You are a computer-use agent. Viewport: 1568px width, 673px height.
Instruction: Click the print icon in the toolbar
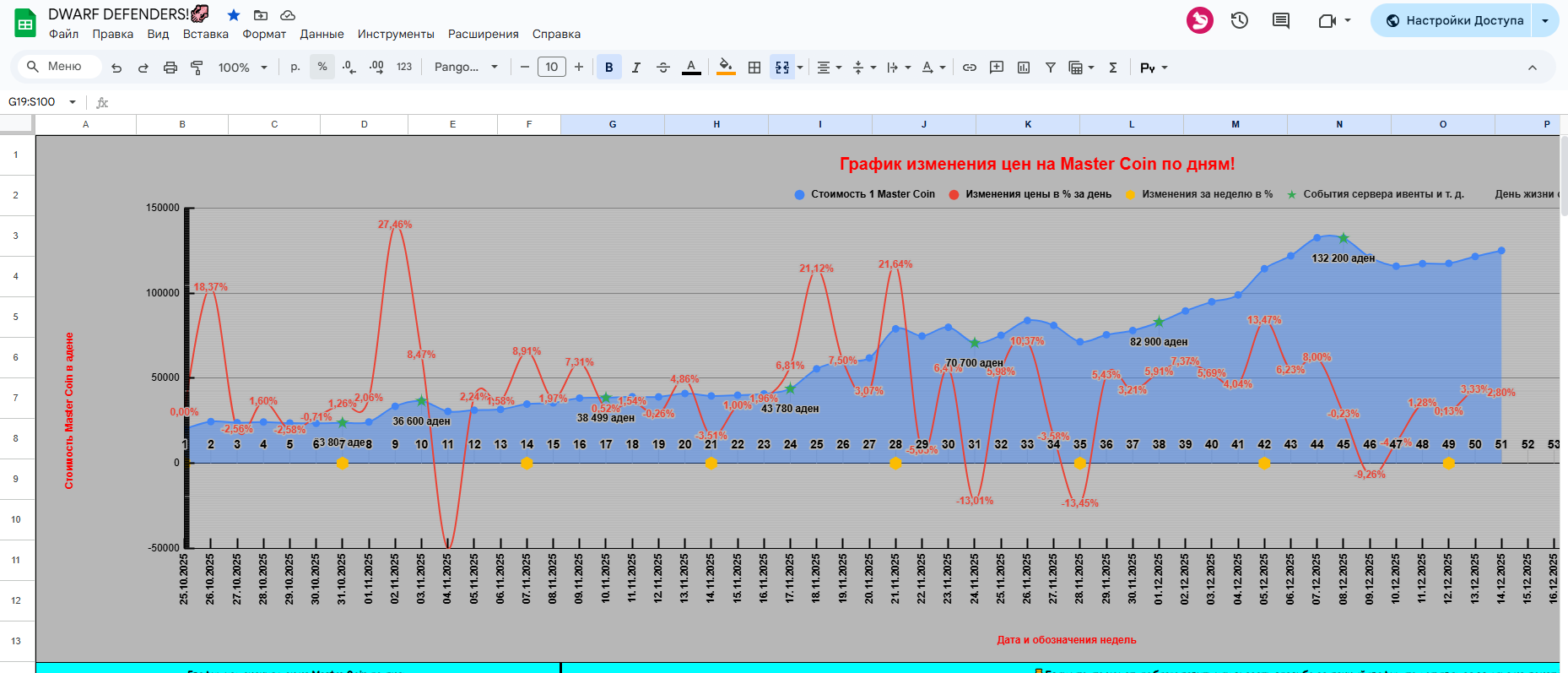(170, 68)
